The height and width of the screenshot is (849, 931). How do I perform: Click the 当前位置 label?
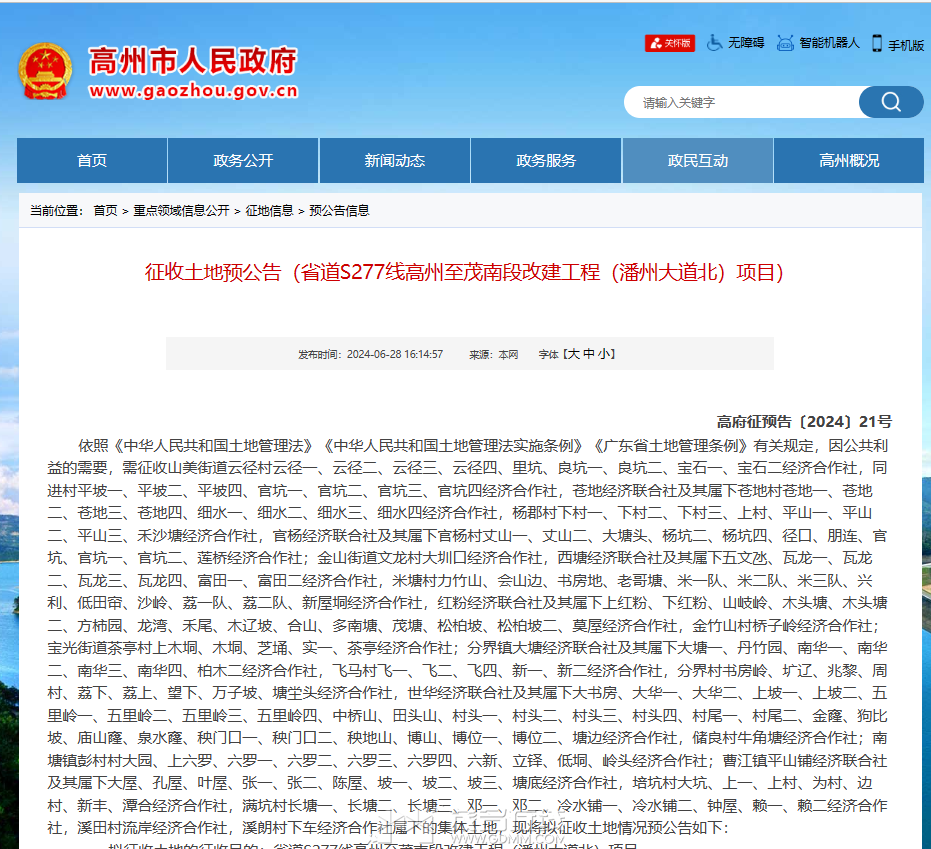[x=56, y=211]
